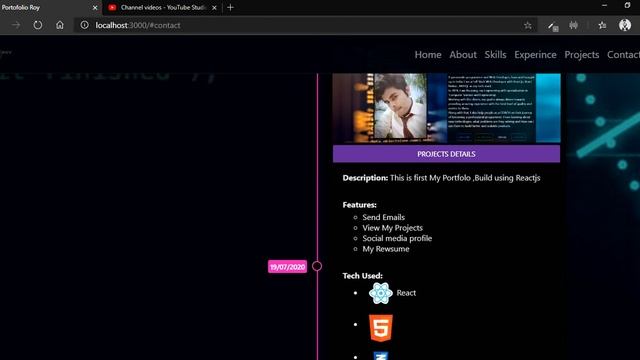
Task: Click the 'Send Emails' feature text
Action: pos(384,217)
